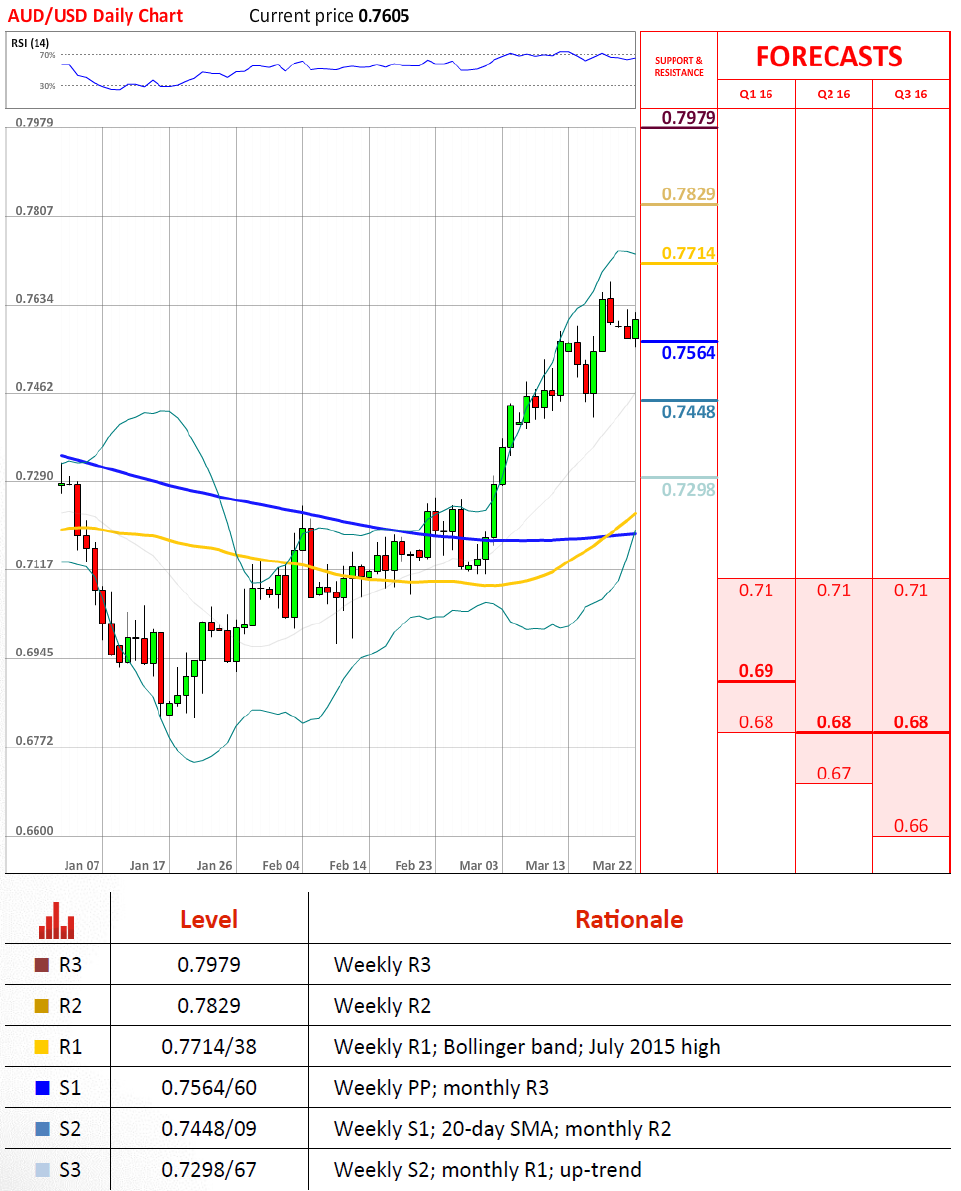Click the 0.66 Q3 16 lower forecast
This screenshot has height=1191, width=961.
tap(911, 826)
